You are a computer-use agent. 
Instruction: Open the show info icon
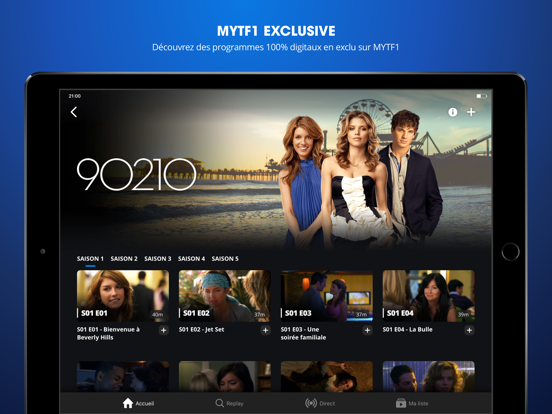(x=452, y=112)
